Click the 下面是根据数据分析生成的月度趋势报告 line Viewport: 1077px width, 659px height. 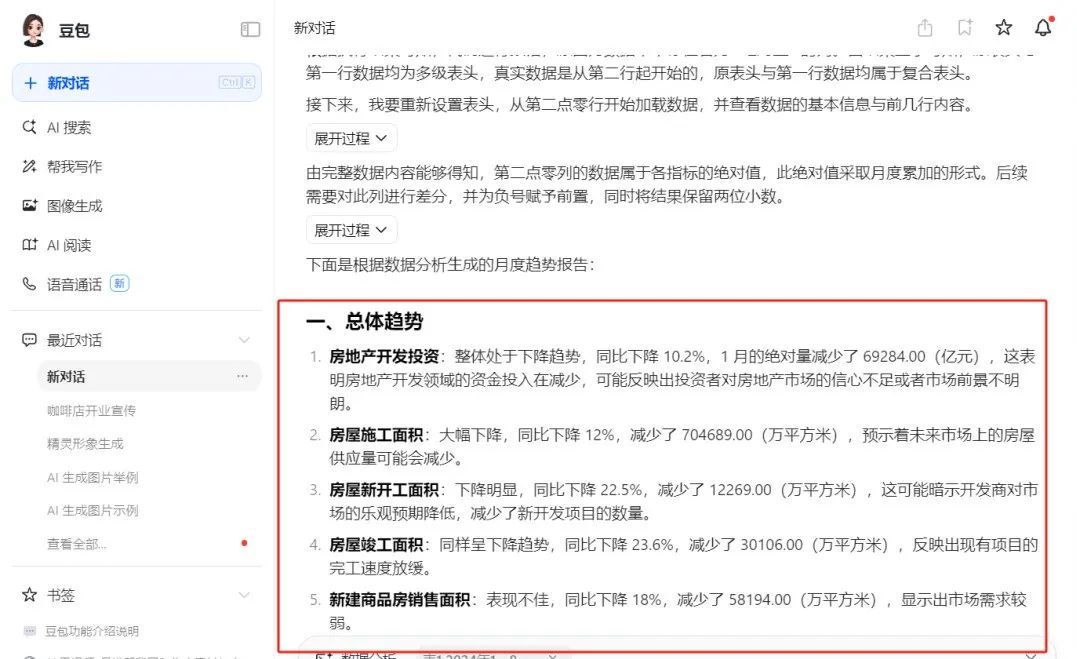450,265
